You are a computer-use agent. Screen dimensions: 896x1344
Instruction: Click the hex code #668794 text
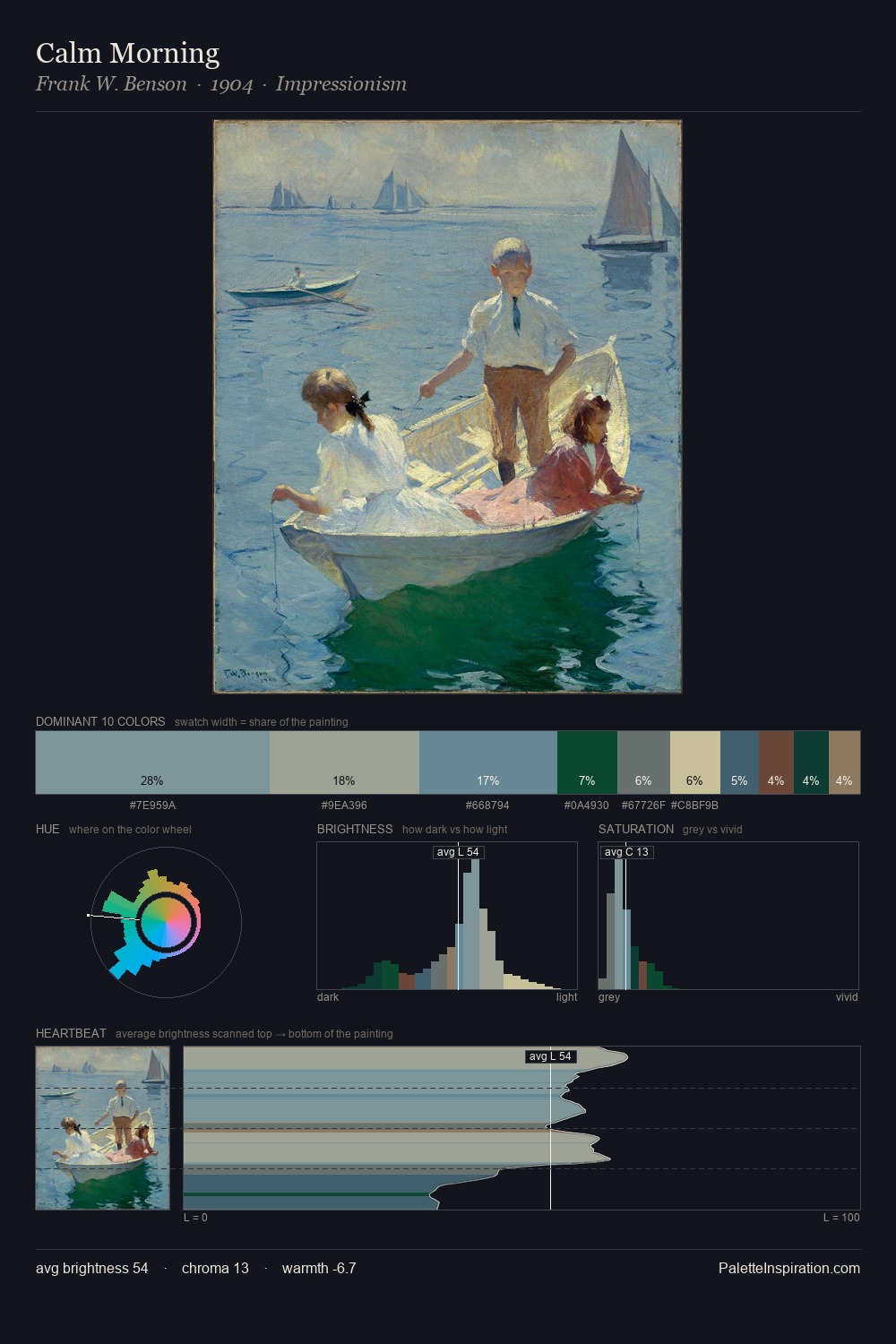point(487,805)
